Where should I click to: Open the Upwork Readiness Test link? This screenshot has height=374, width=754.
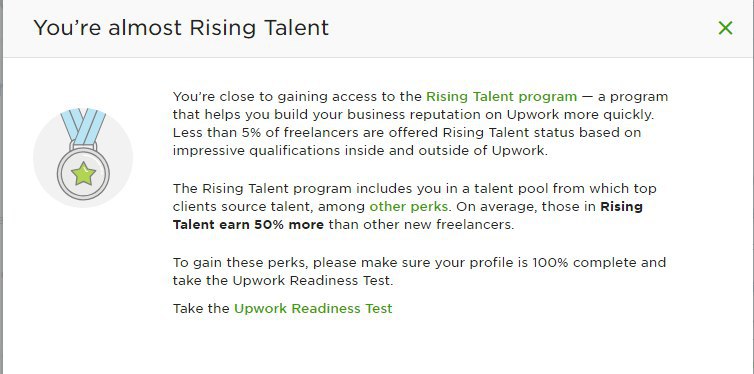click(313, 308)
